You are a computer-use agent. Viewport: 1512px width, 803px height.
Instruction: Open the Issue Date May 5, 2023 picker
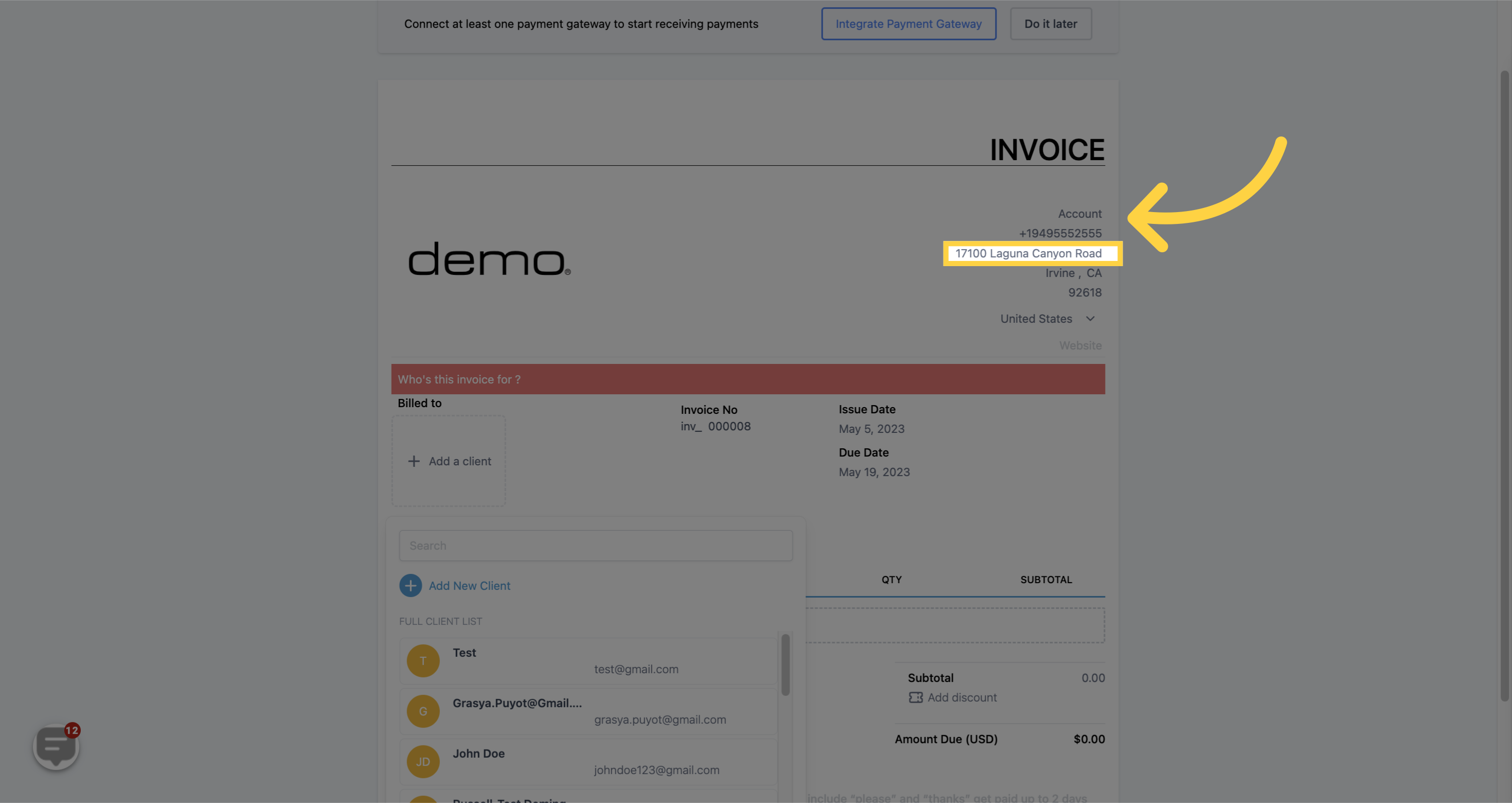(x=871, y=429)
